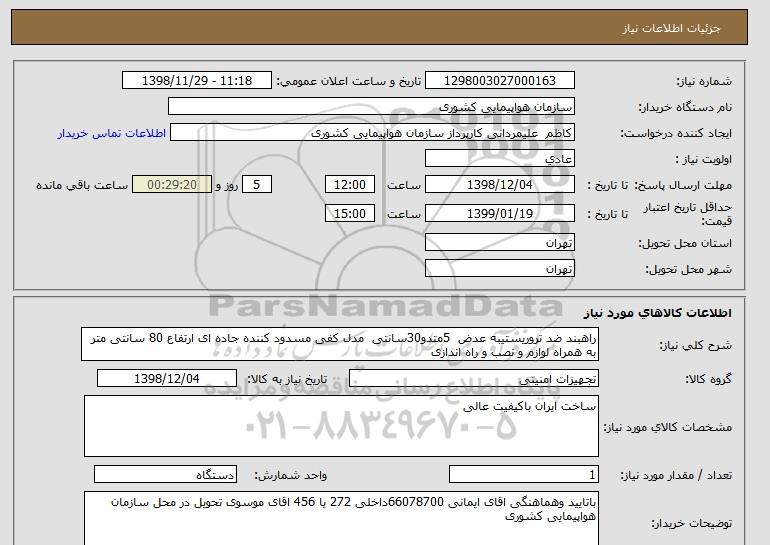Click the price validity date 1399/01/19
This screenshot has height=545, width=770.
pos(499,214)
